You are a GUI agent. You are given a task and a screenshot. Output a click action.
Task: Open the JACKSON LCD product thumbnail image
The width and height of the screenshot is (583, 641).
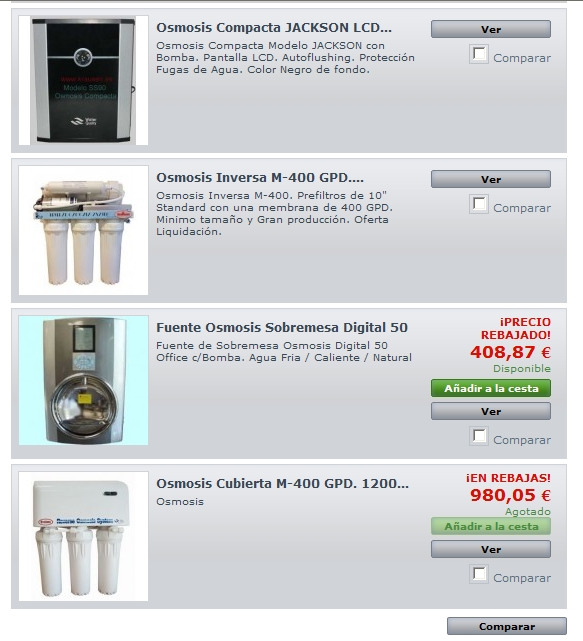click(83, 80)
